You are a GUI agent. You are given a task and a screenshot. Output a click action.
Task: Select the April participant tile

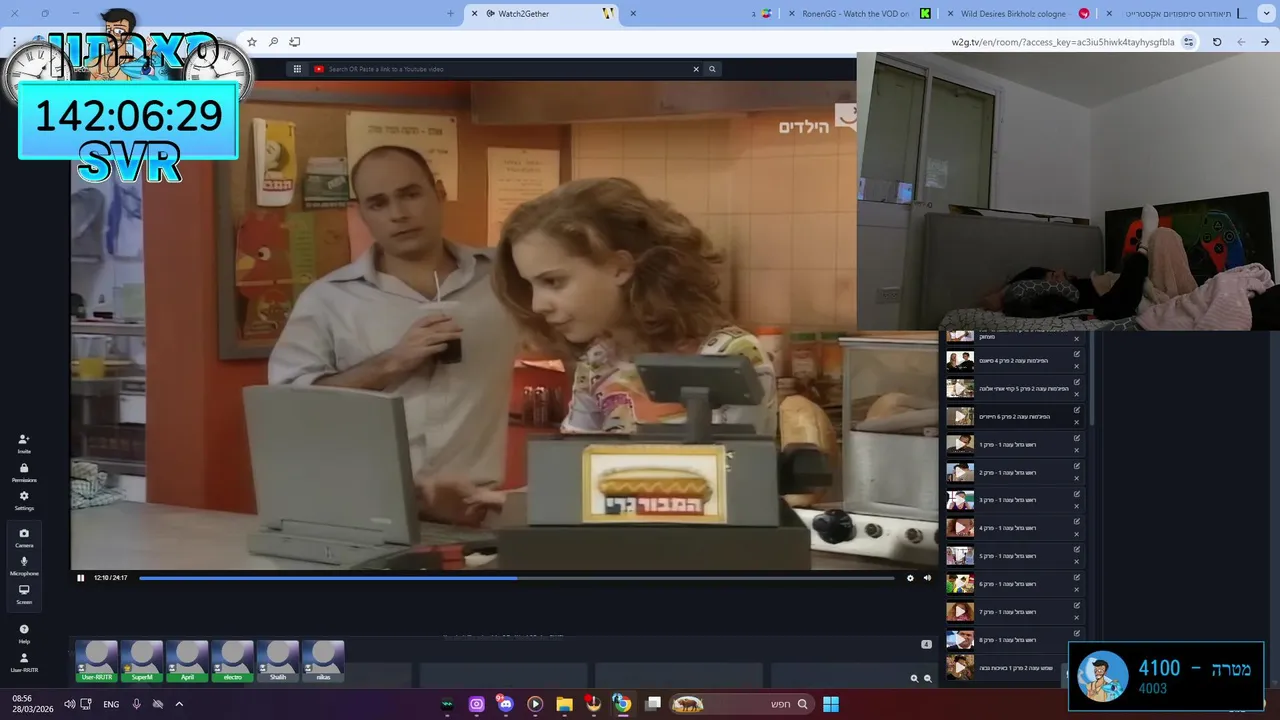[187, 662]
